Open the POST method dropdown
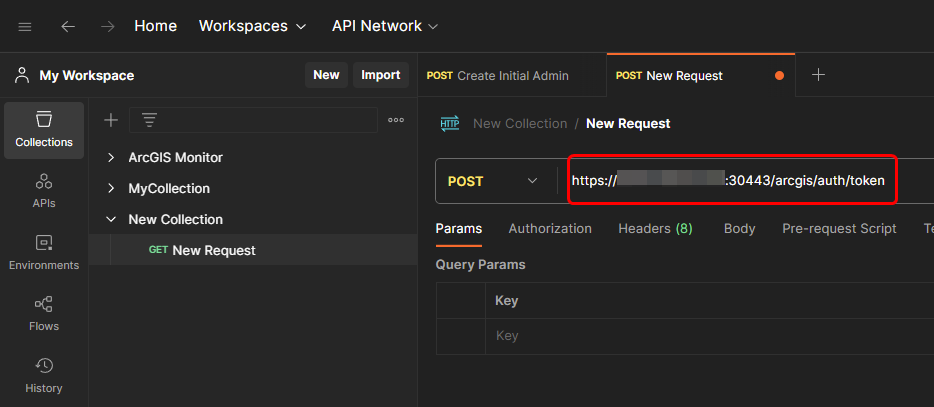Viewport: 934px width, 407px height. (x=494, y=181)
